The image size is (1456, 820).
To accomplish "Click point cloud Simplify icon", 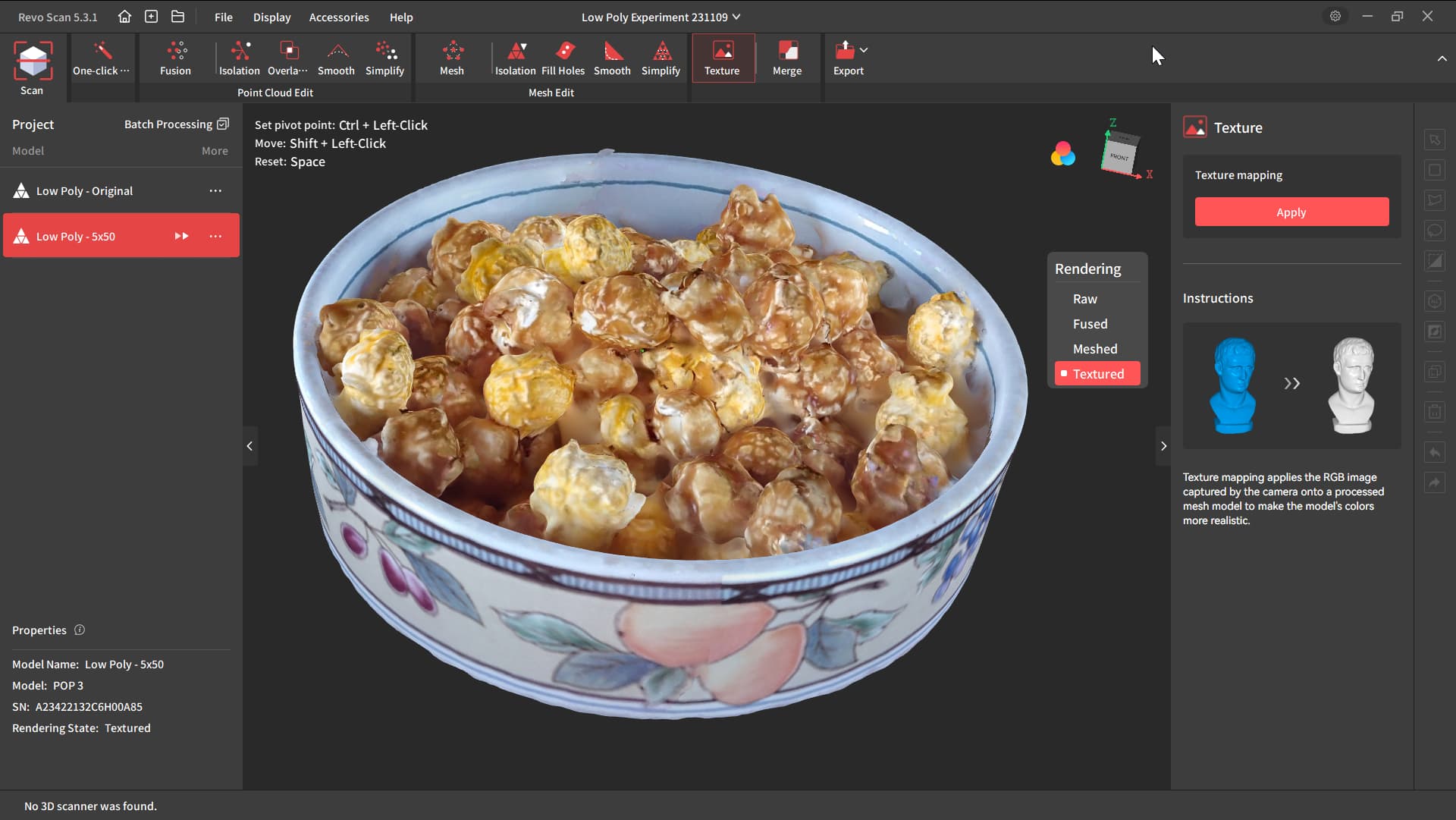I will click(x=385, y=52).
